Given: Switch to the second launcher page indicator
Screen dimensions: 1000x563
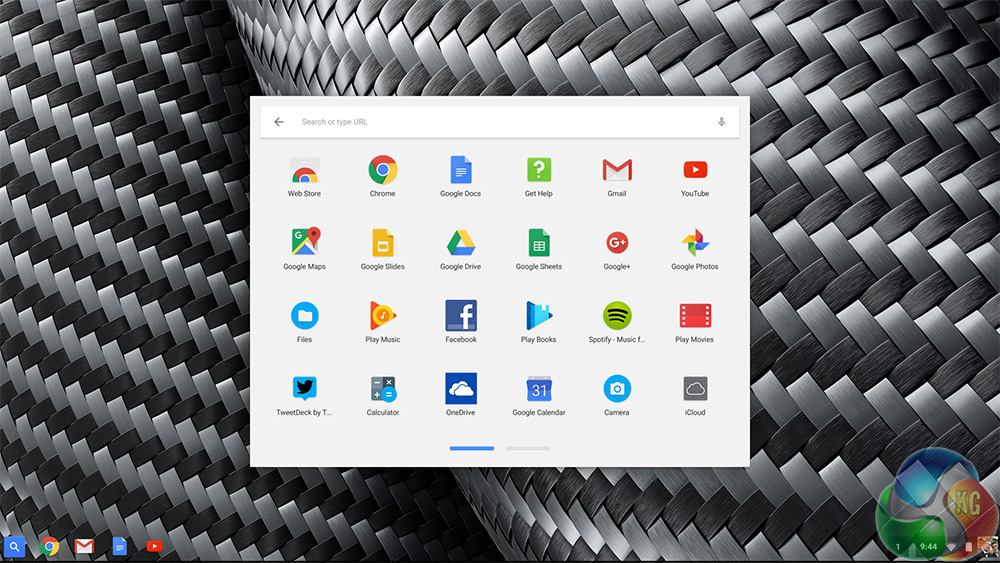Looking at the screenshot, I should 527,448.
